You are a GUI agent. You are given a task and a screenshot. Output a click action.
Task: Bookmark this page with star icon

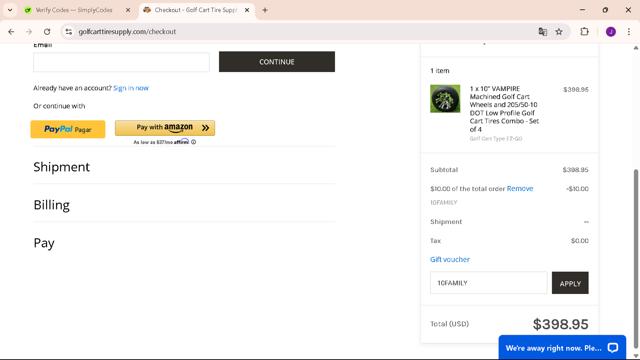tap(559, 31)
